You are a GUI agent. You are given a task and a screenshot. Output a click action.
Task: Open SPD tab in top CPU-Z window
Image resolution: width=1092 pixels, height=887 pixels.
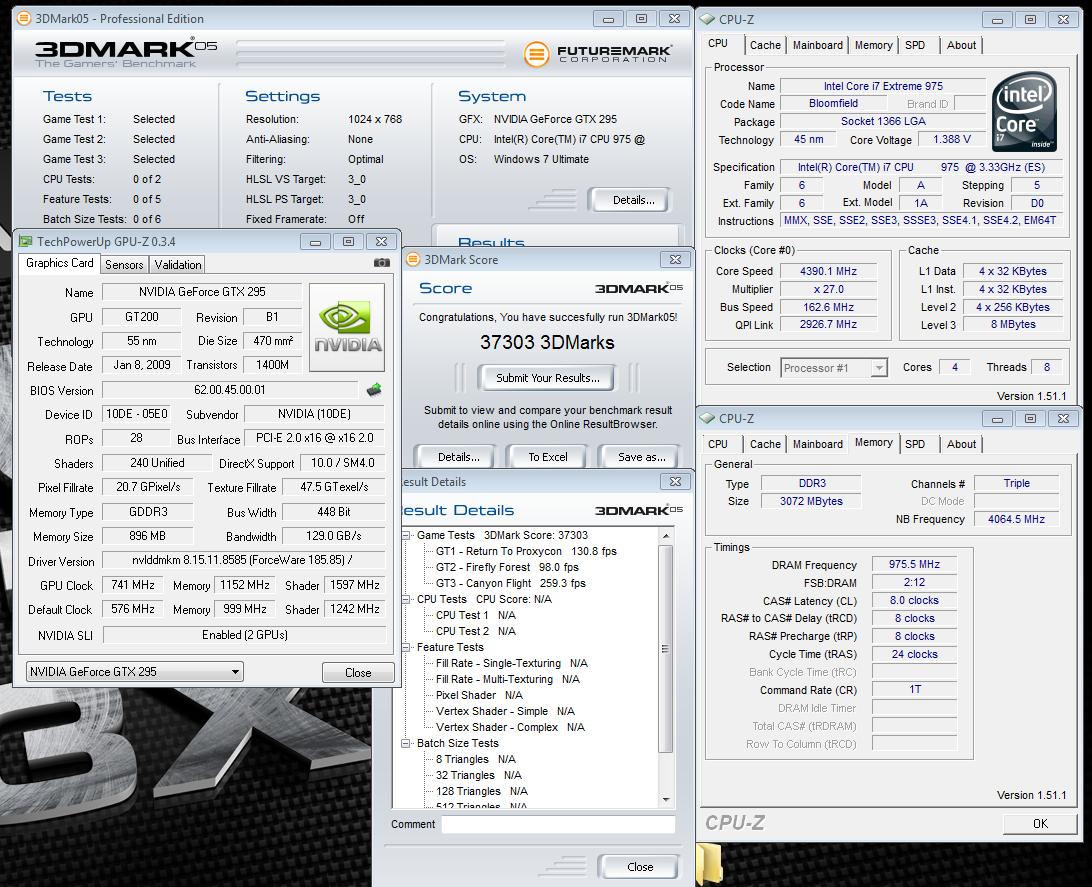click(x=915, y=45)
